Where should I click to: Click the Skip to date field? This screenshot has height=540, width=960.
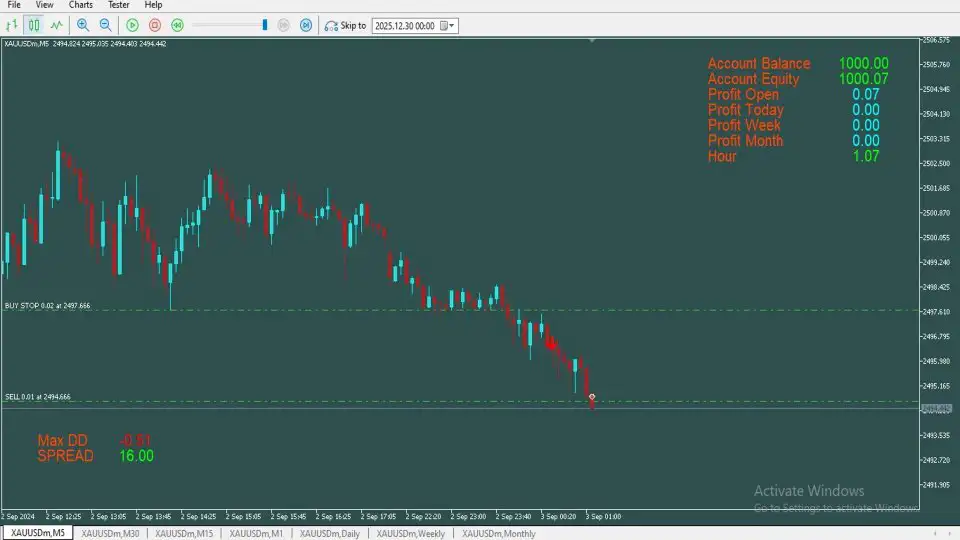point(406,25)
